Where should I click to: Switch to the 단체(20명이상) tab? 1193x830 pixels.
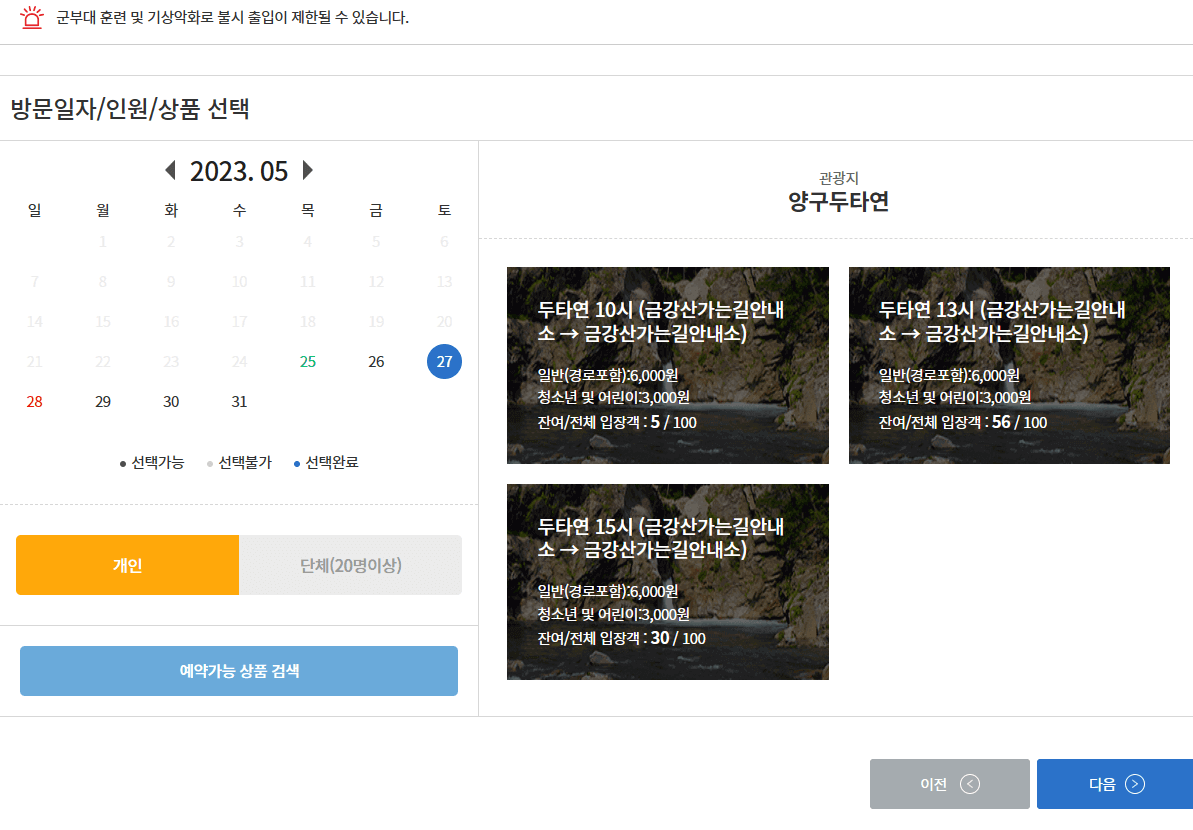pos(350,564)
